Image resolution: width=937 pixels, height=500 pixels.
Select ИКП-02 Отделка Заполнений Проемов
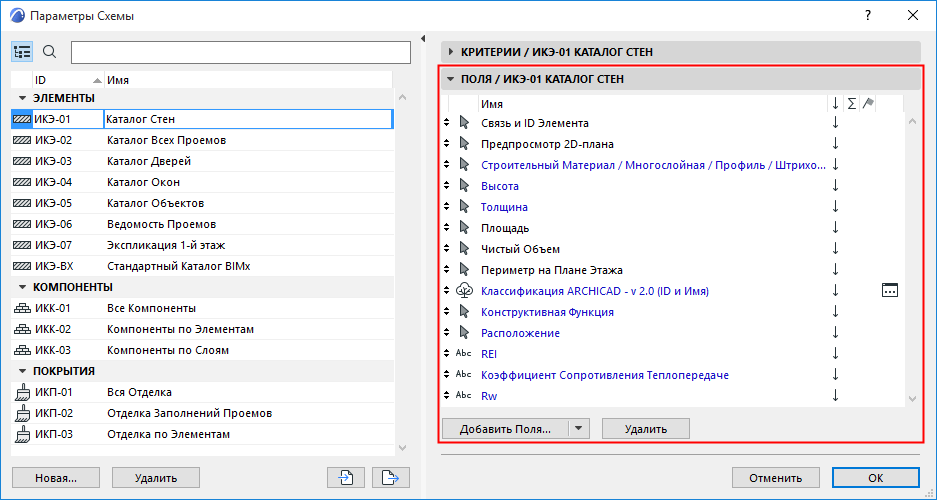point(202,413)
